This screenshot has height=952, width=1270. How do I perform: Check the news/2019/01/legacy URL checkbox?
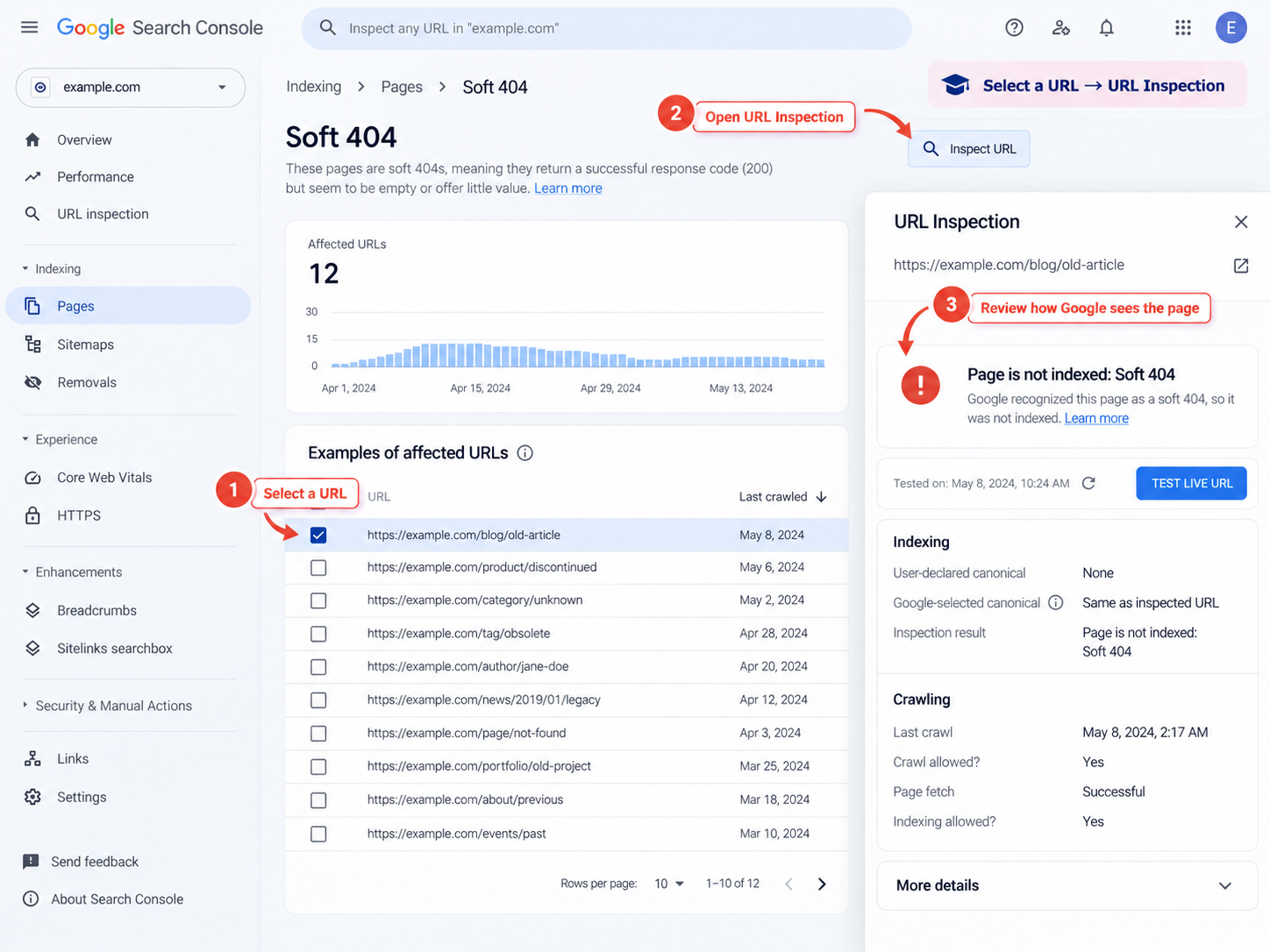tap(318, 700)
